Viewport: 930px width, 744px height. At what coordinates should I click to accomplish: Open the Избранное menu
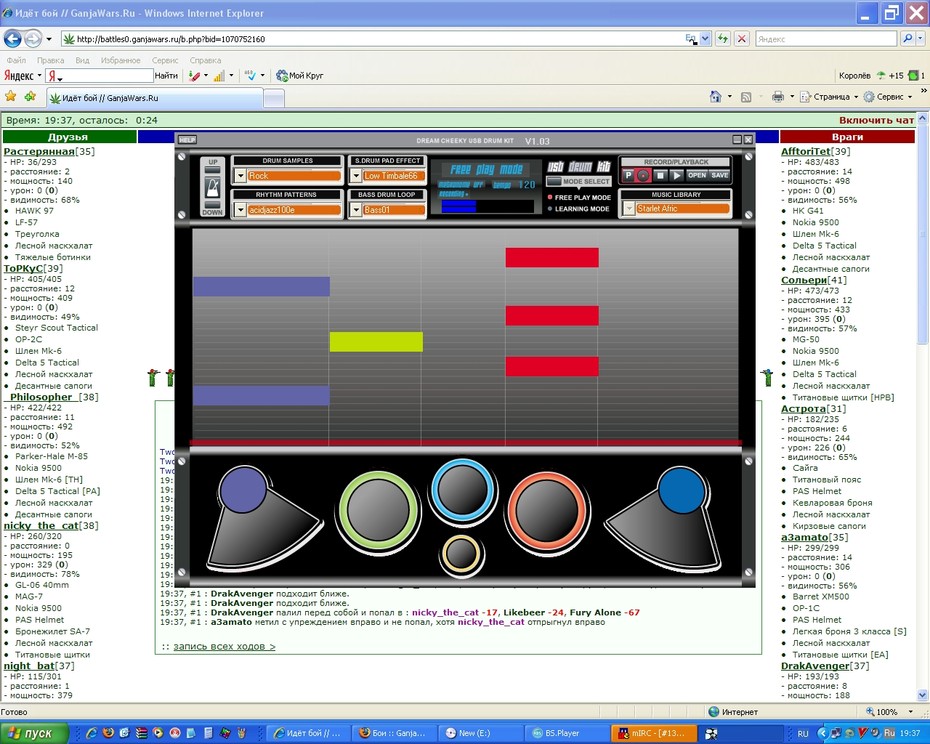(x=120, y=60)
